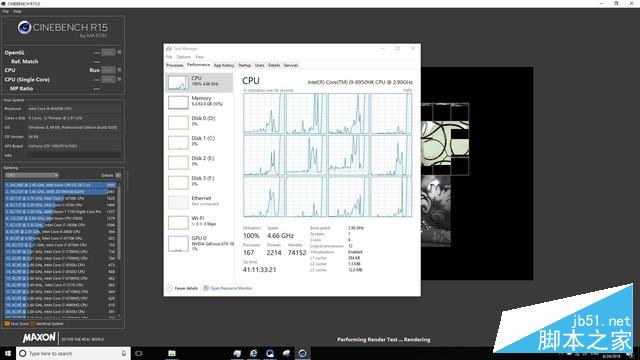Select Disk 2 (E:) in sidebar

tap(199, 162)
